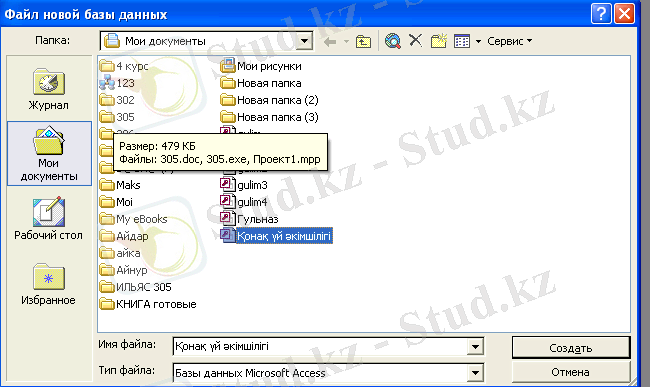Expand the Имя файла dropdown arrow
650x387 pixels.
point(475,346)
